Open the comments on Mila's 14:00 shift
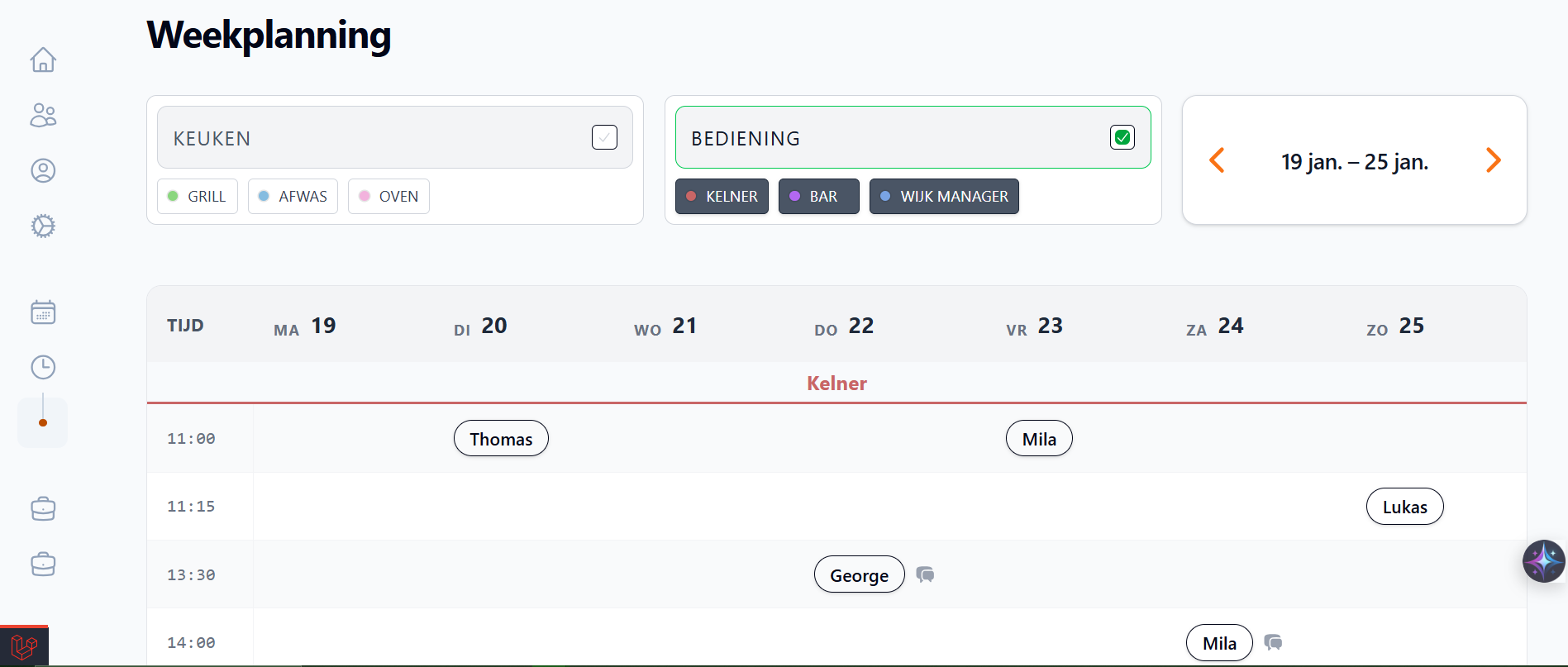This screenshot has height=667, width=1568. point(1273,642)
